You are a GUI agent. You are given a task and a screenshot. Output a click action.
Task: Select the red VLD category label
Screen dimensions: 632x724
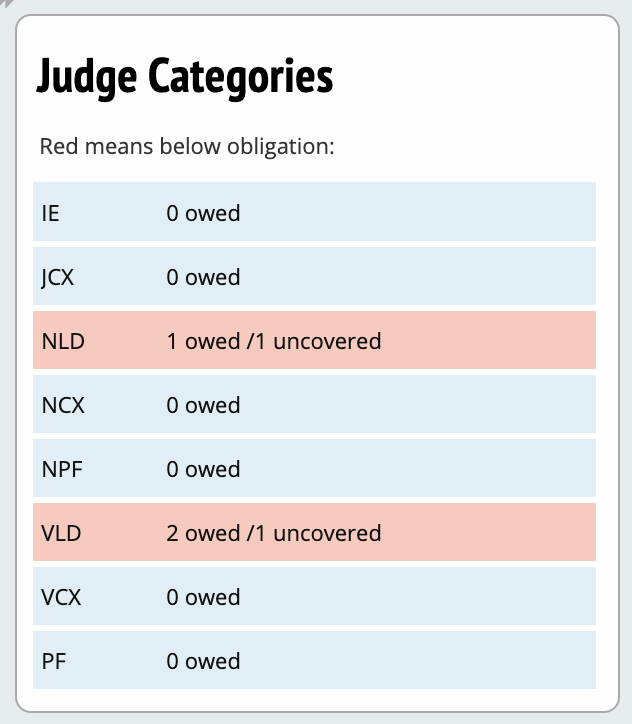pyautogui.click(x=62, y=533)
